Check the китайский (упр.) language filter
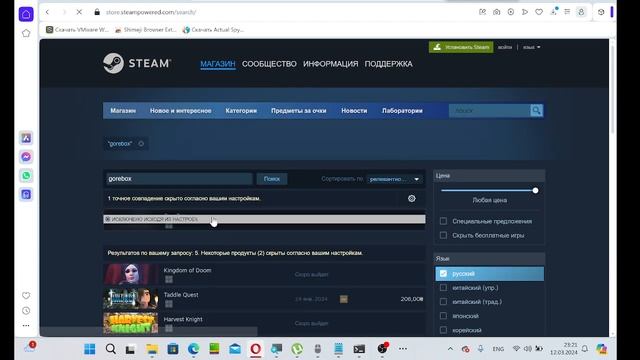 coord(443,288)
